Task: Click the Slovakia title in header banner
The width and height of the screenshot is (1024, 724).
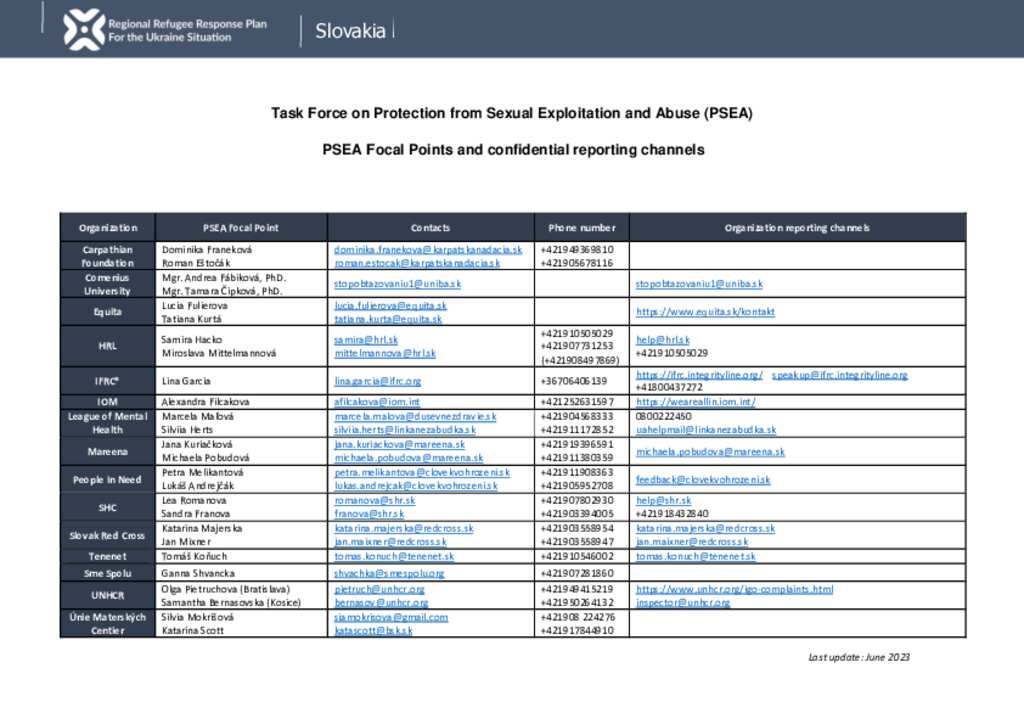Action: [x=351, y=31]
